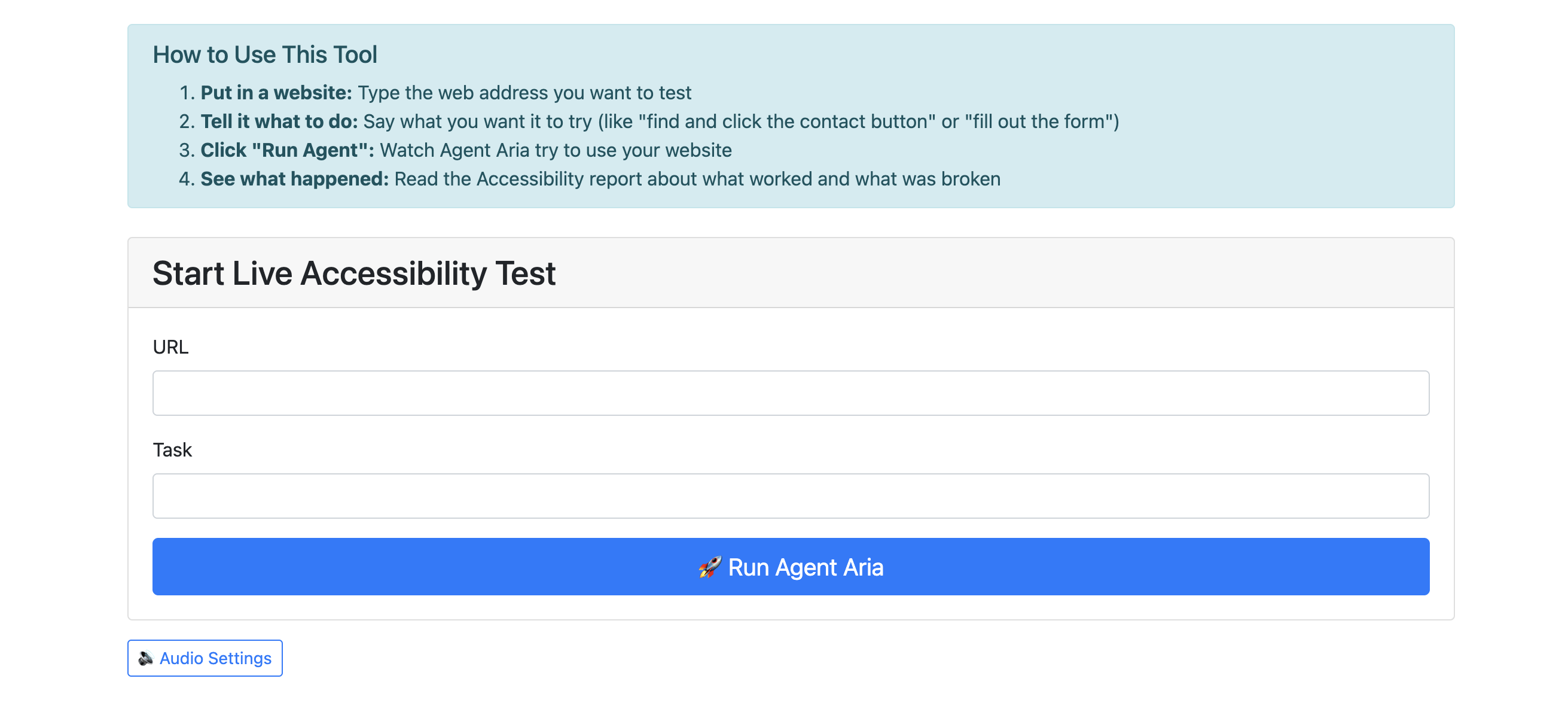Select the Start Live Accessibility Test heading
This screenshot has width=1568, height=715.
[353, 273]
